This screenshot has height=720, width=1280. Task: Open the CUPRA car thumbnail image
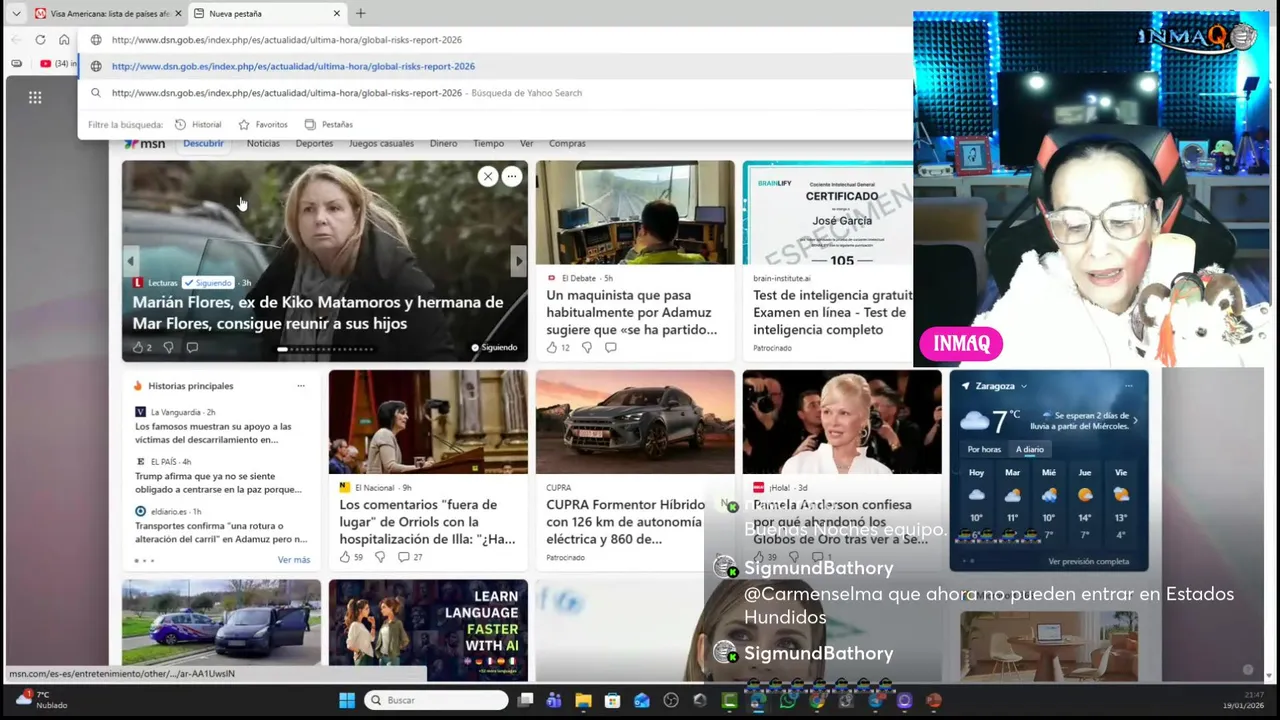tap(635, 422)
